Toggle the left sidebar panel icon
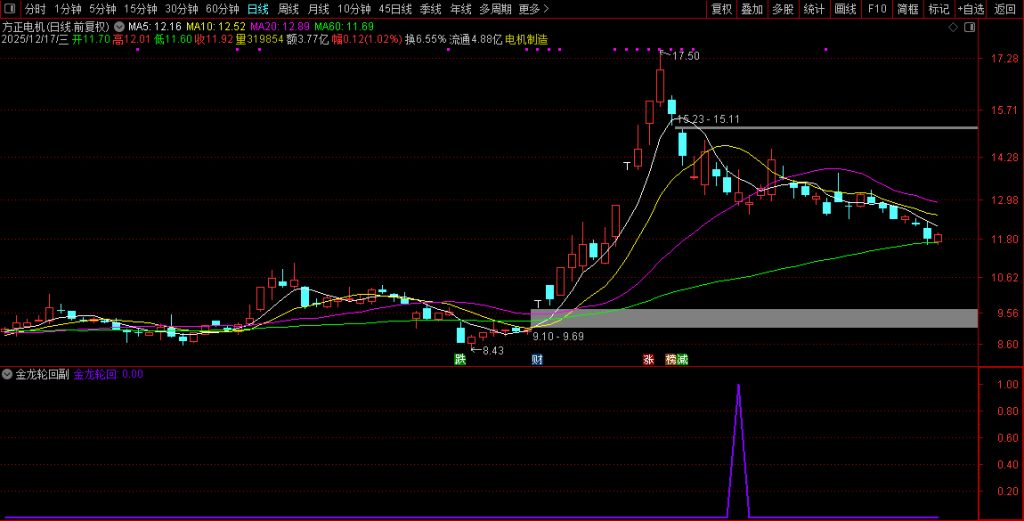 [9, 9]
